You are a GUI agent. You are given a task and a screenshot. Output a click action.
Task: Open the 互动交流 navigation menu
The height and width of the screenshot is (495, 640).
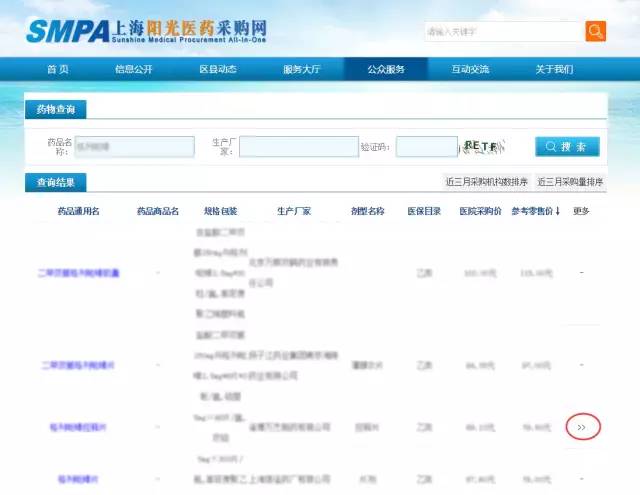(470, 69)
